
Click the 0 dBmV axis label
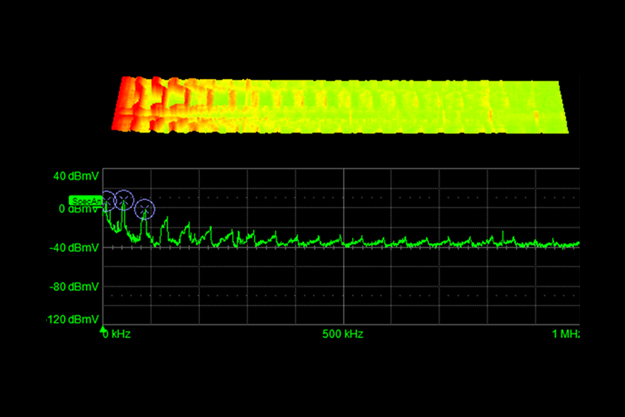78,209
